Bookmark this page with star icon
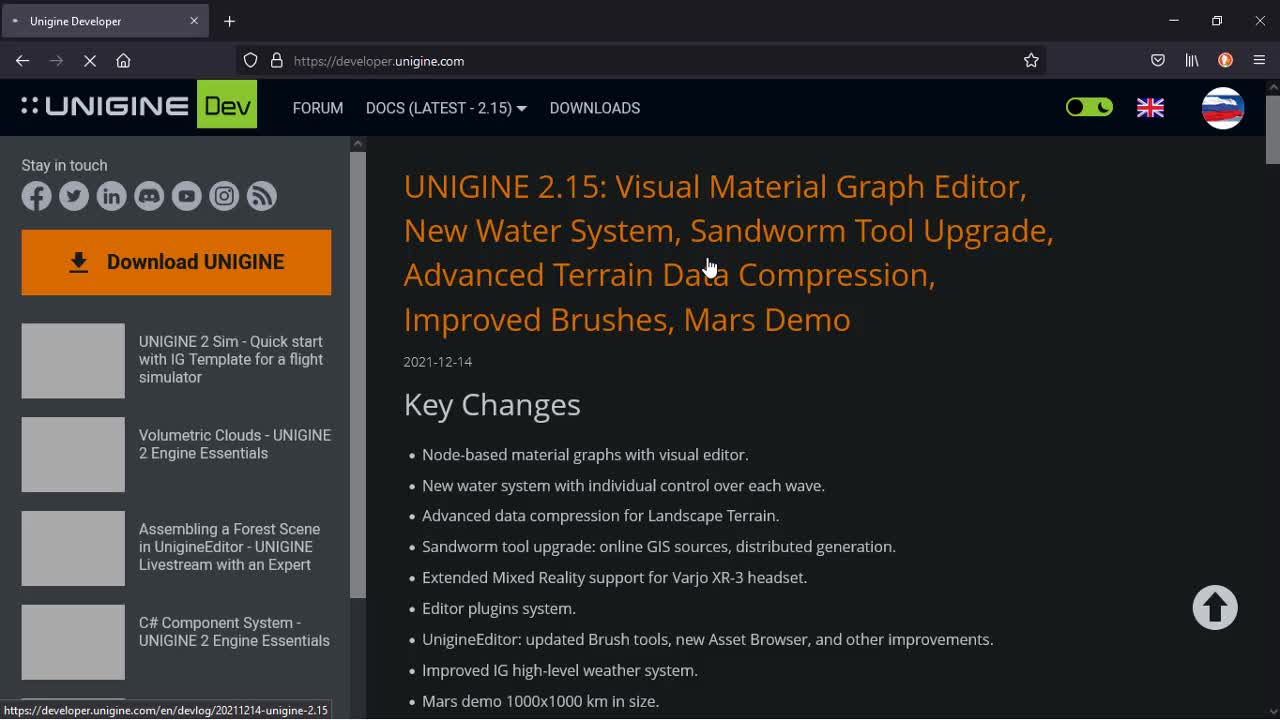This screenshot has height=720, width=1280. [1031, 61]
